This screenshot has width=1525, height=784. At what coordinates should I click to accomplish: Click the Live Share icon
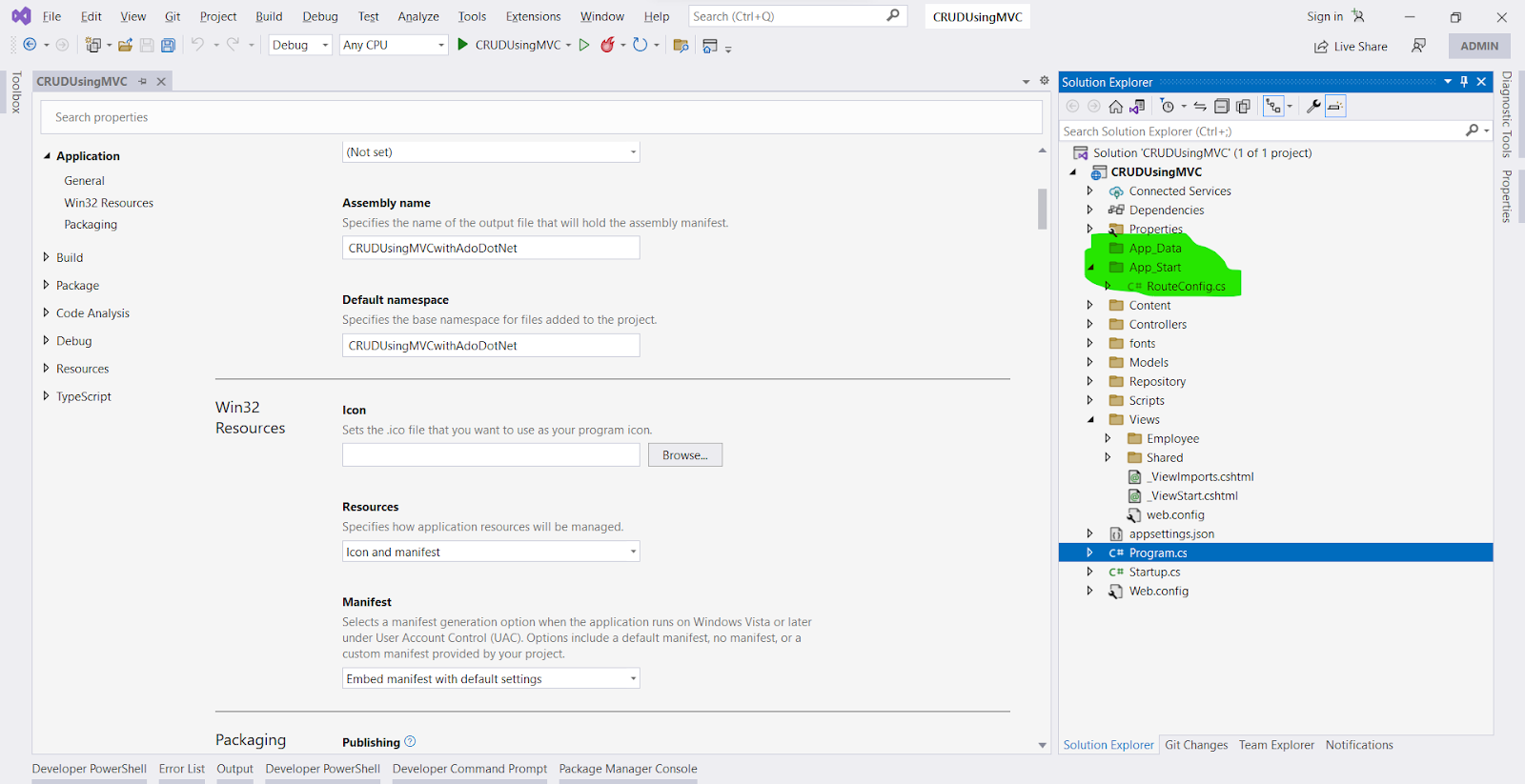coord(1321,47)
